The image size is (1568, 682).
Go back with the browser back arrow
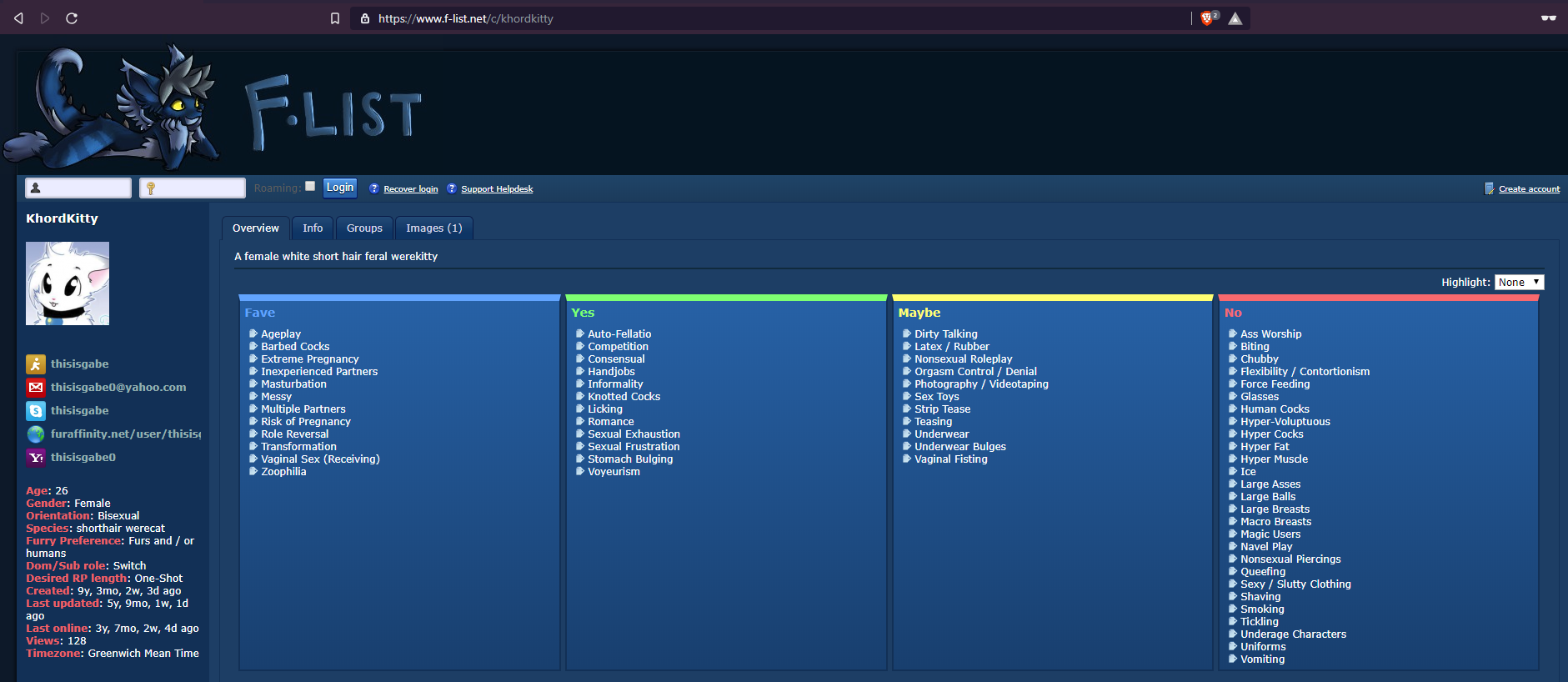(18, 18)
